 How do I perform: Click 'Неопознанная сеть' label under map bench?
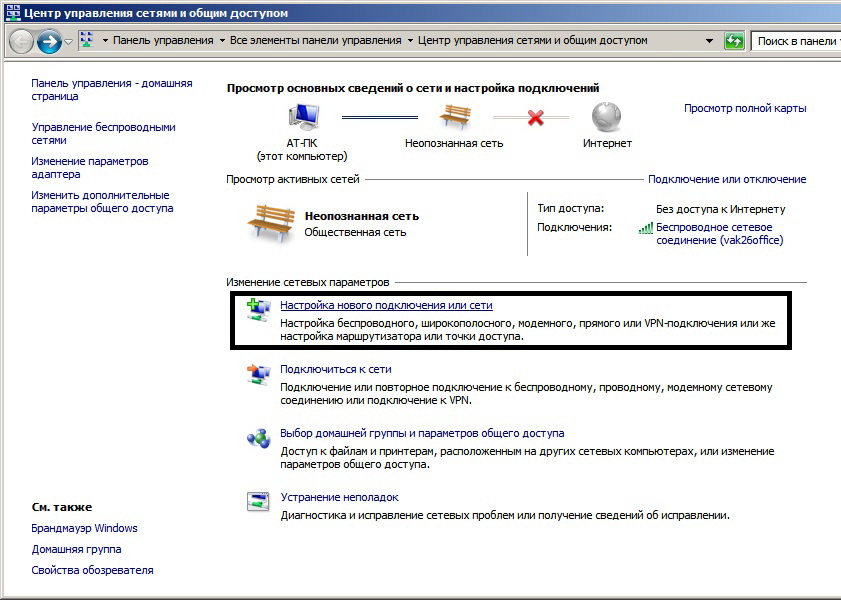454,143
